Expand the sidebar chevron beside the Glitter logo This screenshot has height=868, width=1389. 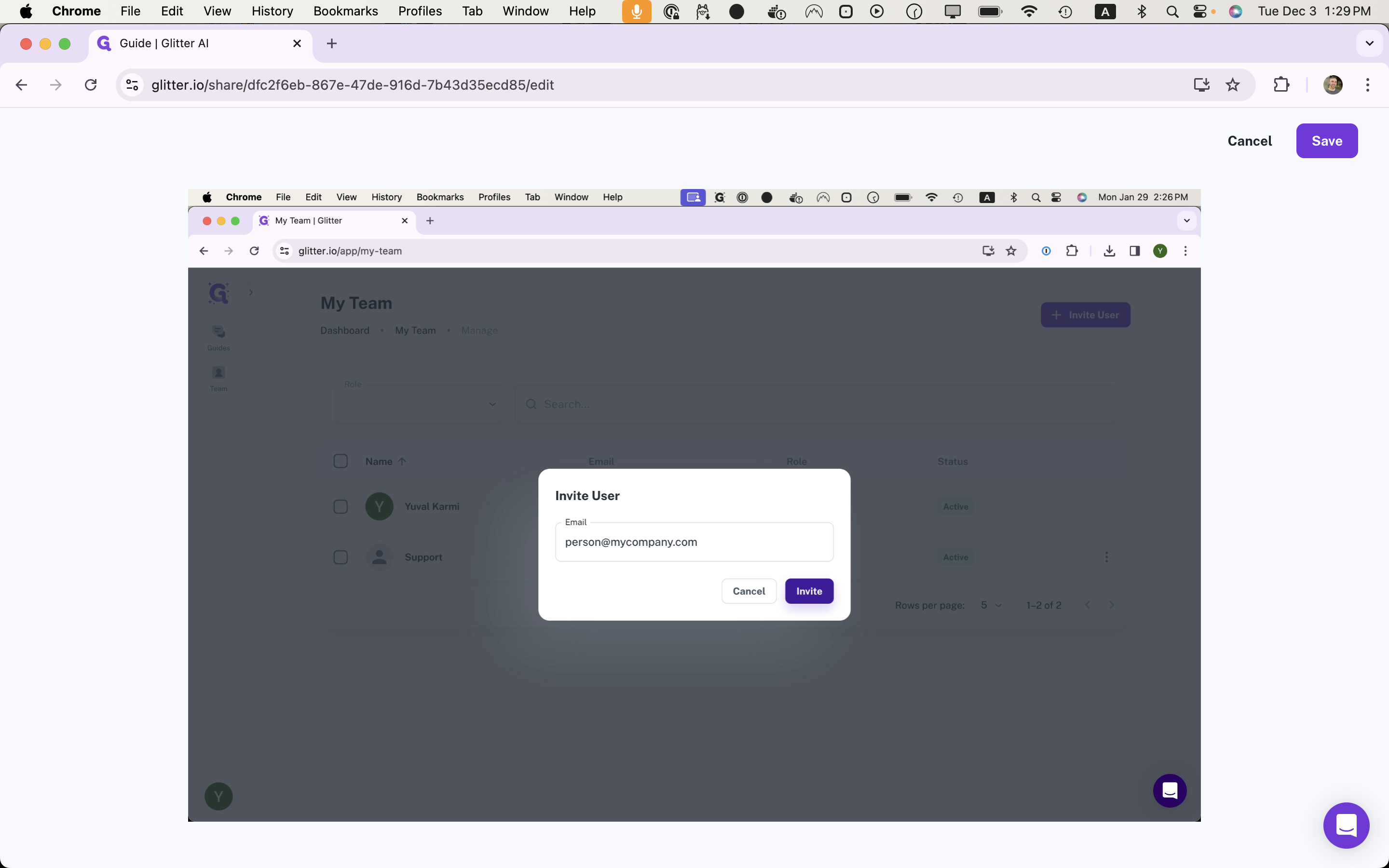[250, 292]
